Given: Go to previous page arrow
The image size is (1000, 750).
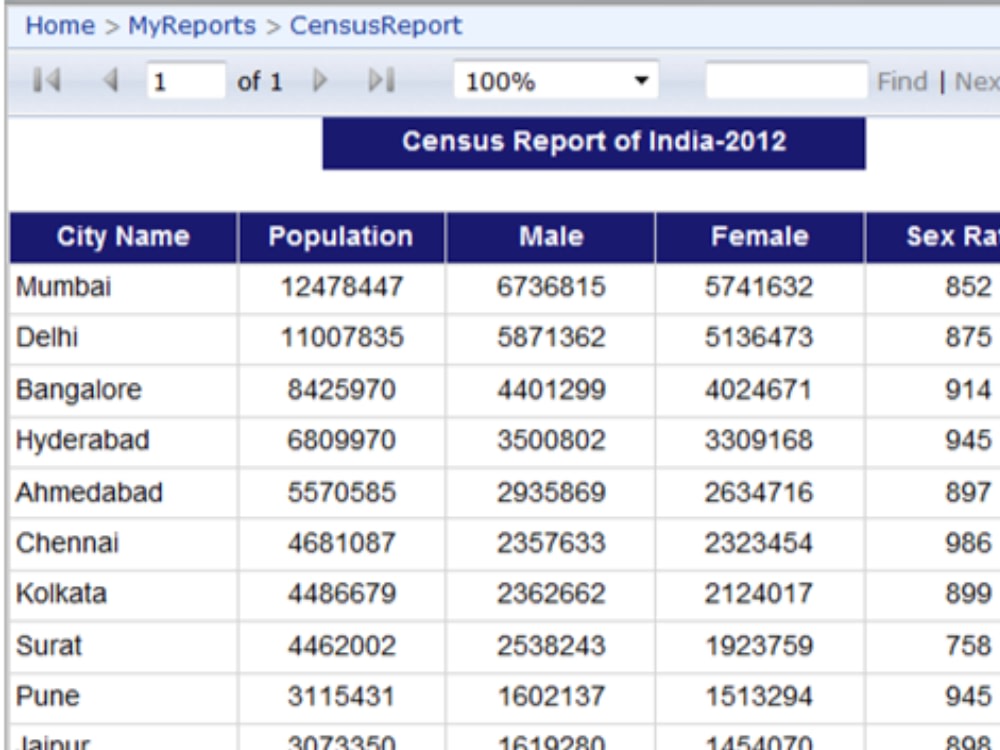Looking at the screenshot, I should click(110, 81).
